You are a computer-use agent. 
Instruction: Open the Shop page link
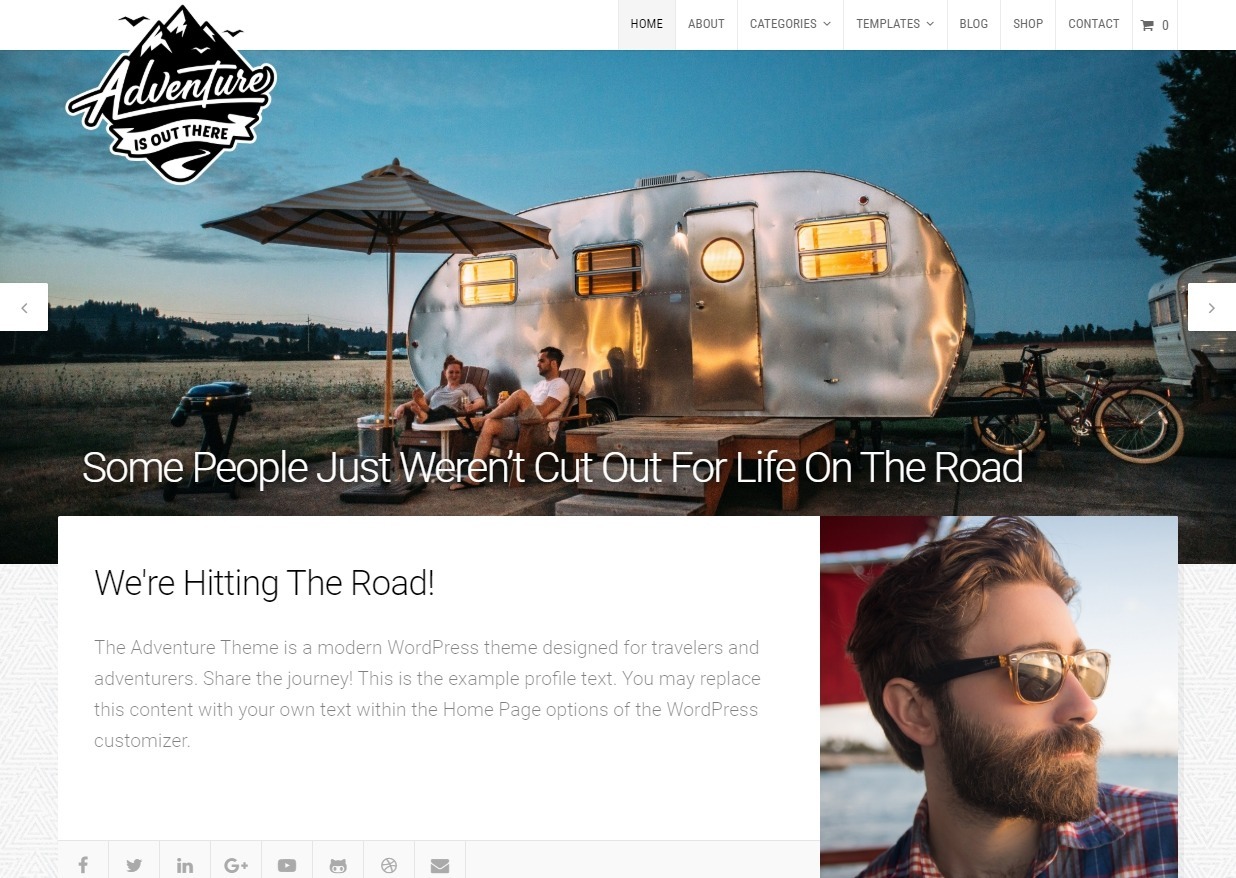(1028, 24)
